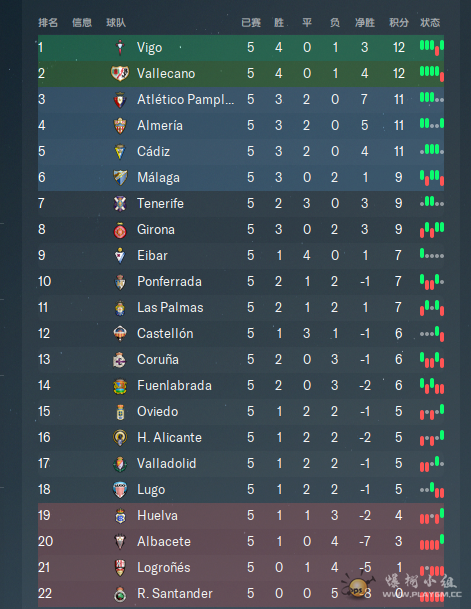The image size is (471, 609).
Task: Click the R. Santander crest icon
Action: pos(120,594)
